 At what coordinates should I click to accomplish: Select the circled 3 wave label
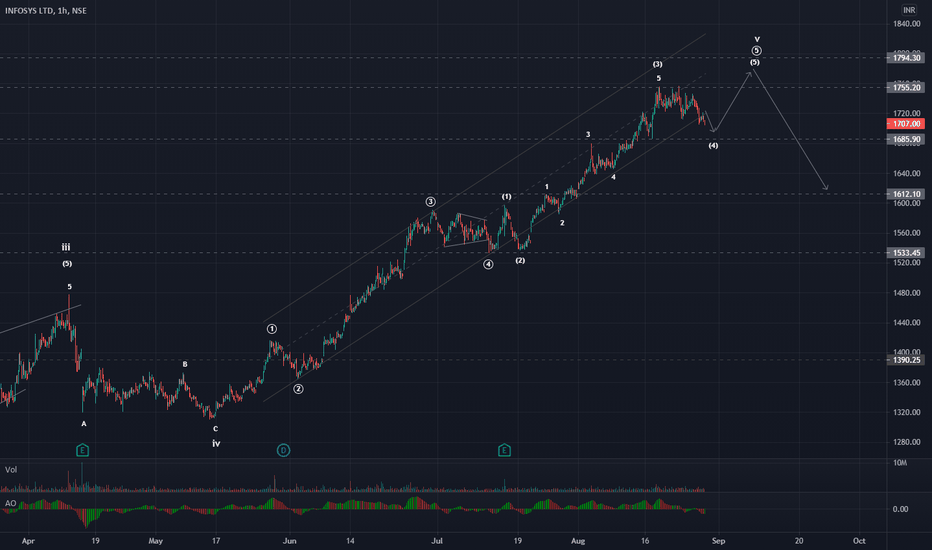[430, 202]
